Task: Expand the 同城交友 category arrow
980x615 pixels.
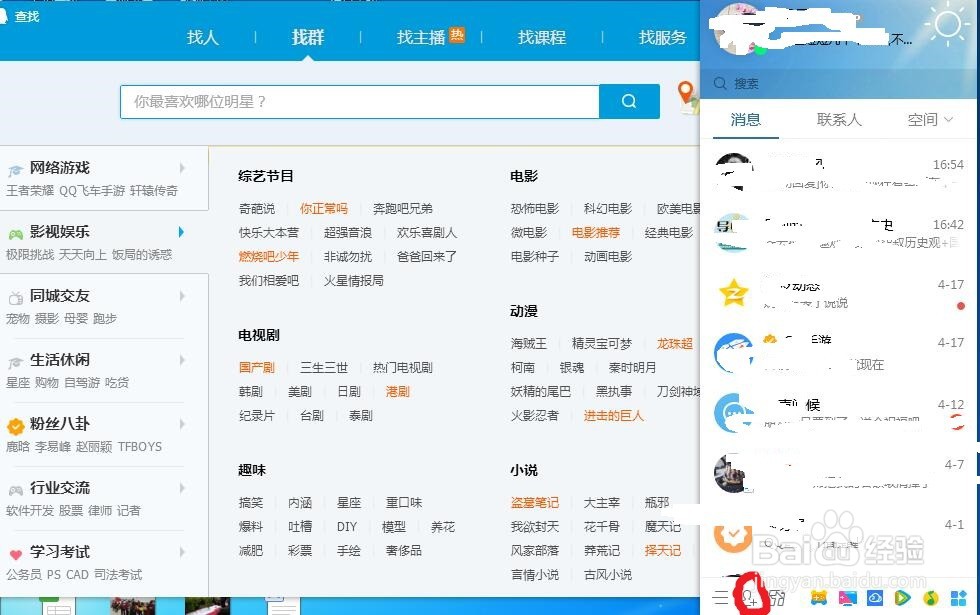Action: click(x=182, y=296)
